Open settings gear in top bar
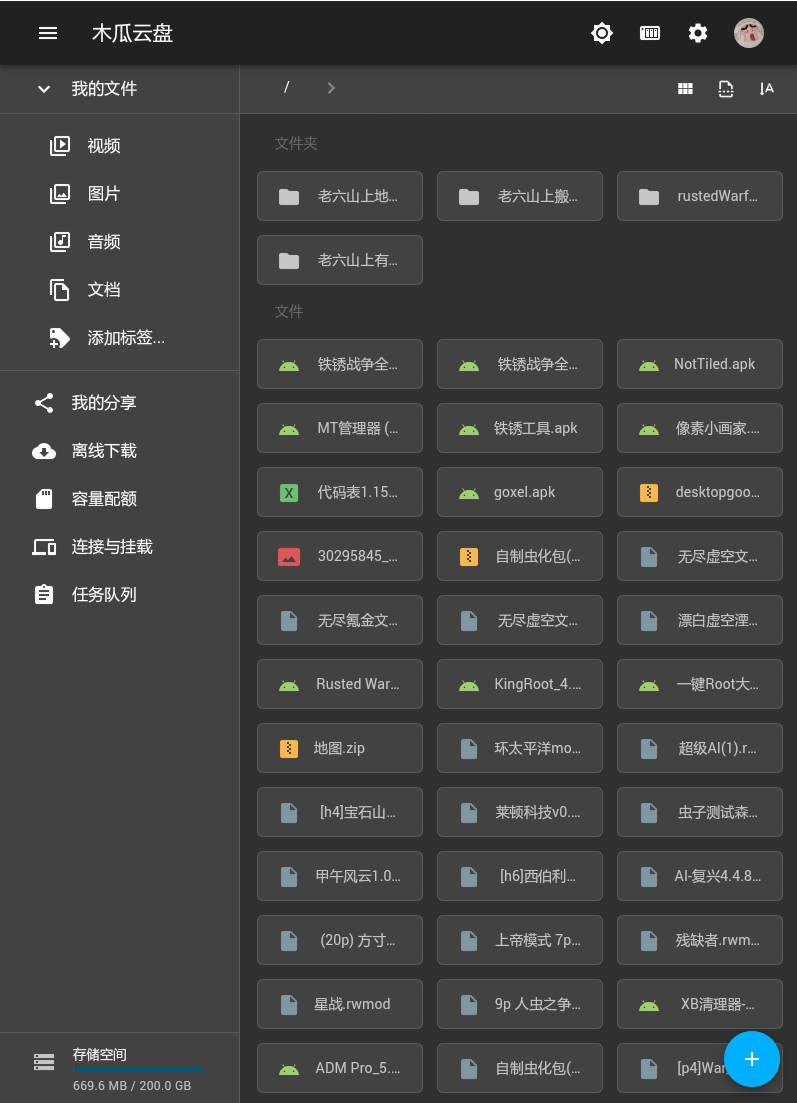The height and width of the screenshot is (1103, 797). point(698,33)
